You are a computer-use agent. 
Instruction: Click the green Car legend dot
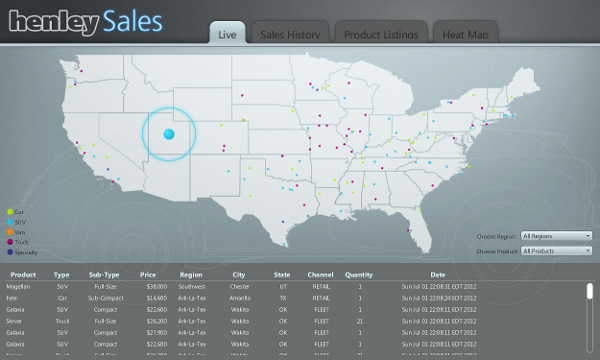coord(10,212)
